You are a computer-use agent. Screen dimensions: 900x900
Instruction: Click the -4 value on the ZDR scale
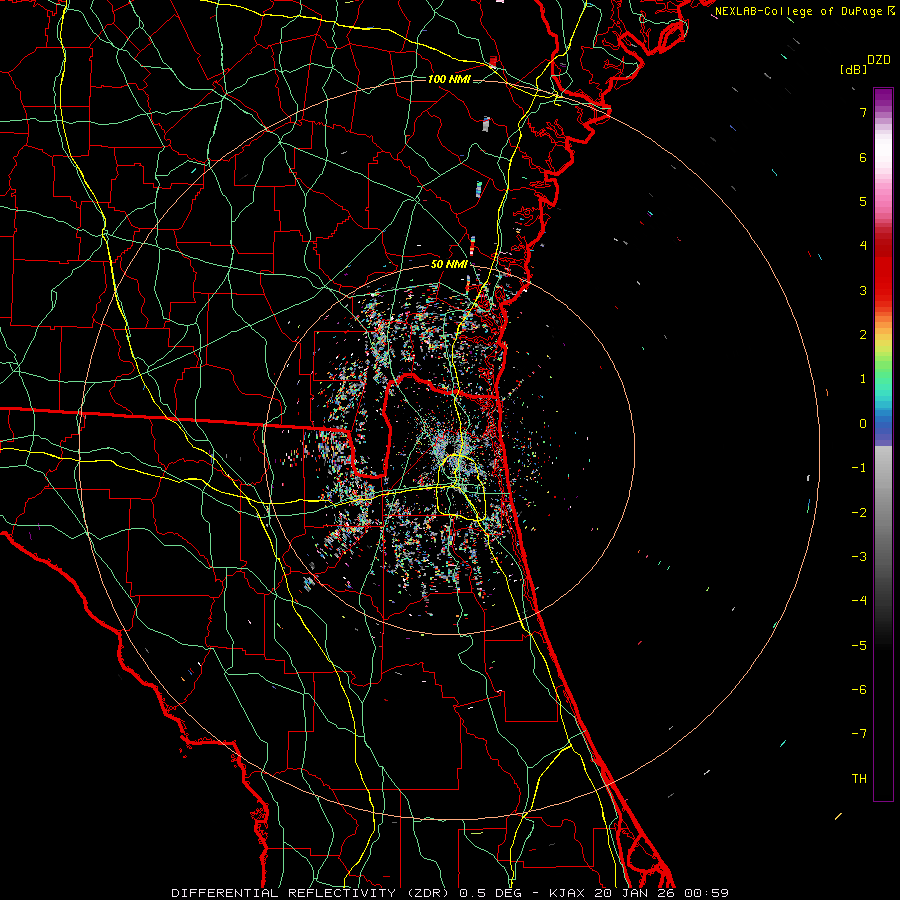(859, 601)
